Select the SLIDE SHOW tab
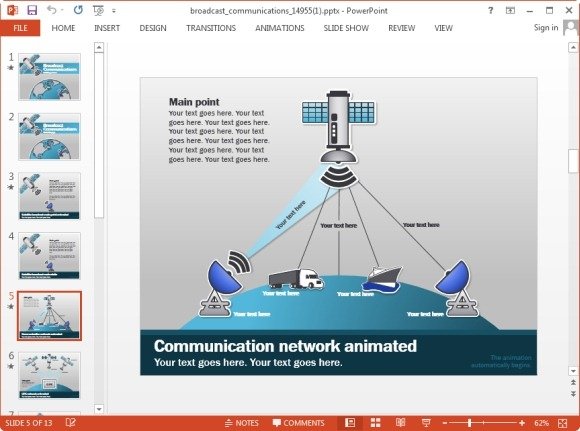580x431 pixels. [346, 28]
